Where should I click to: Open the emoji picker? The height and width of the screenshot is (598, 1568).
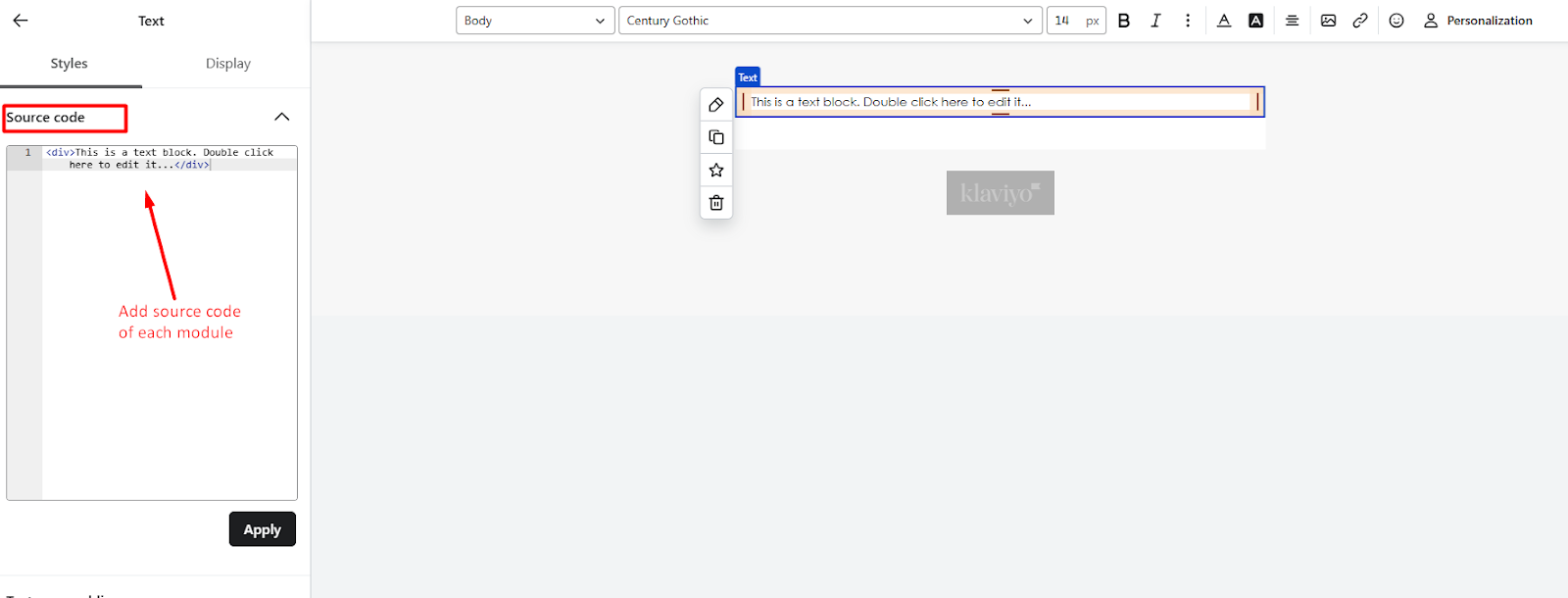1396,21
